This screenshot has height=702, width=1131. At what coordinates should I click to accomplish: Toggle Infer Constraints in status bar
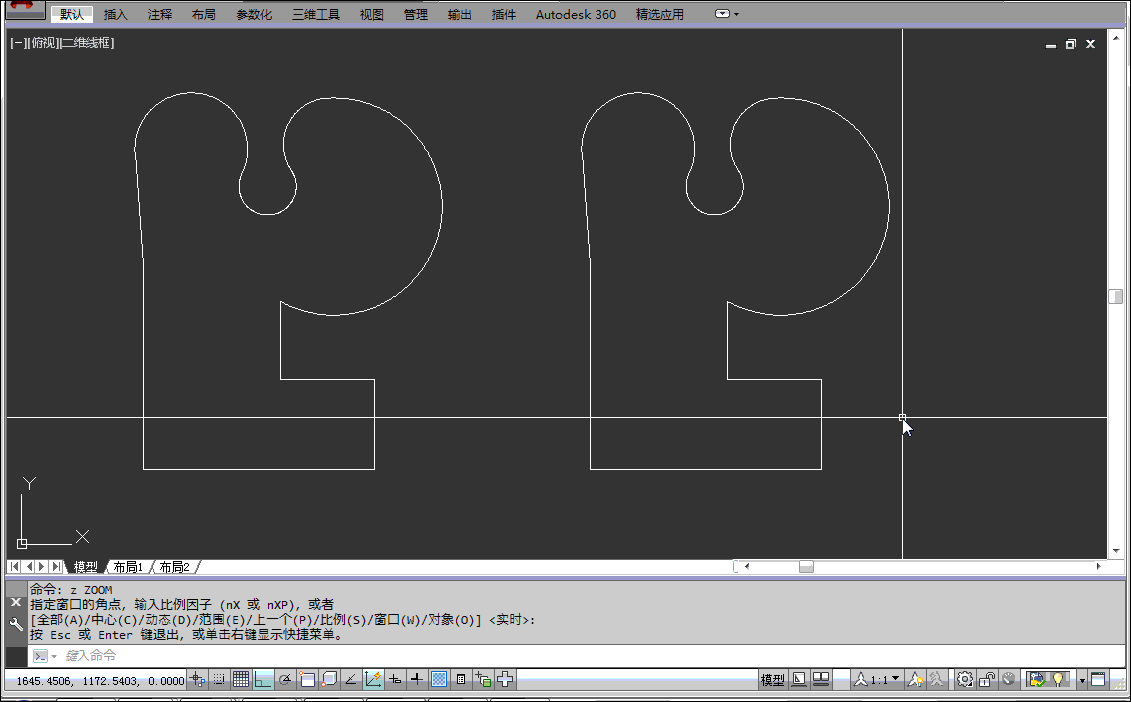197,679
